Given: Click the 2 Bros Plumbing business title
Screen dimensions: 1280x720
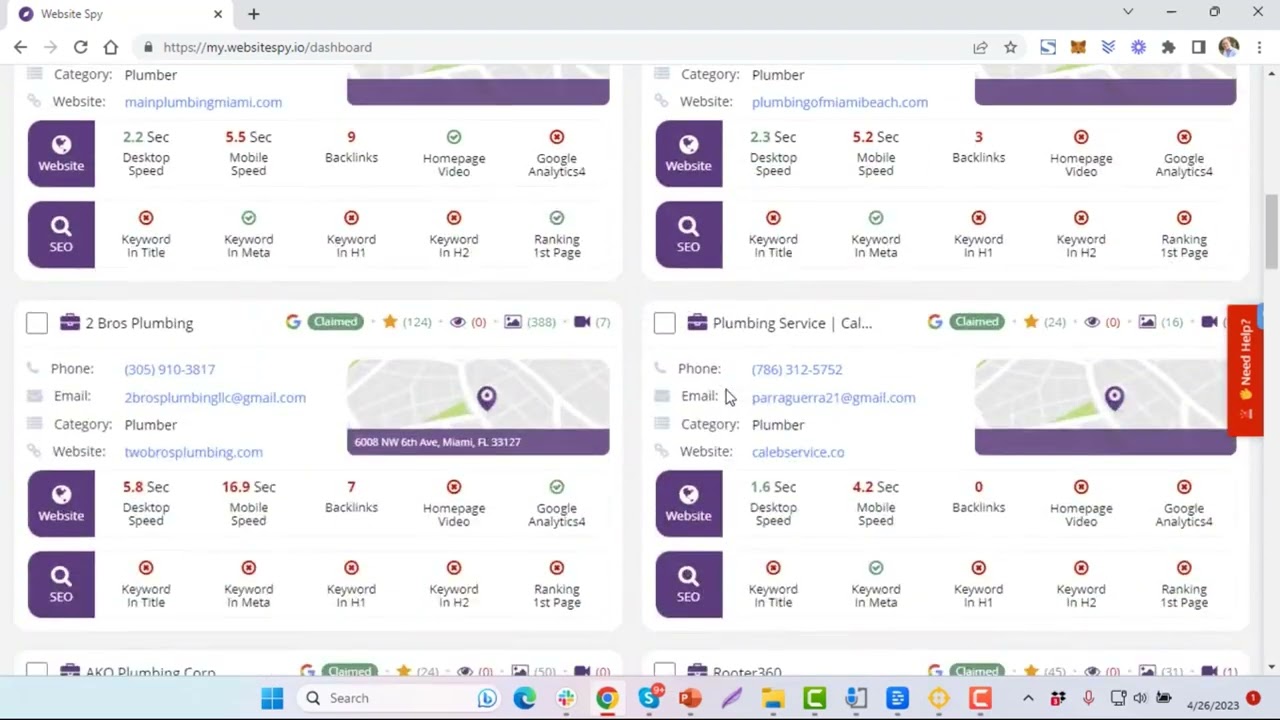Looking at the screenshot, I should pyautogui.click(x=139, y=323).
